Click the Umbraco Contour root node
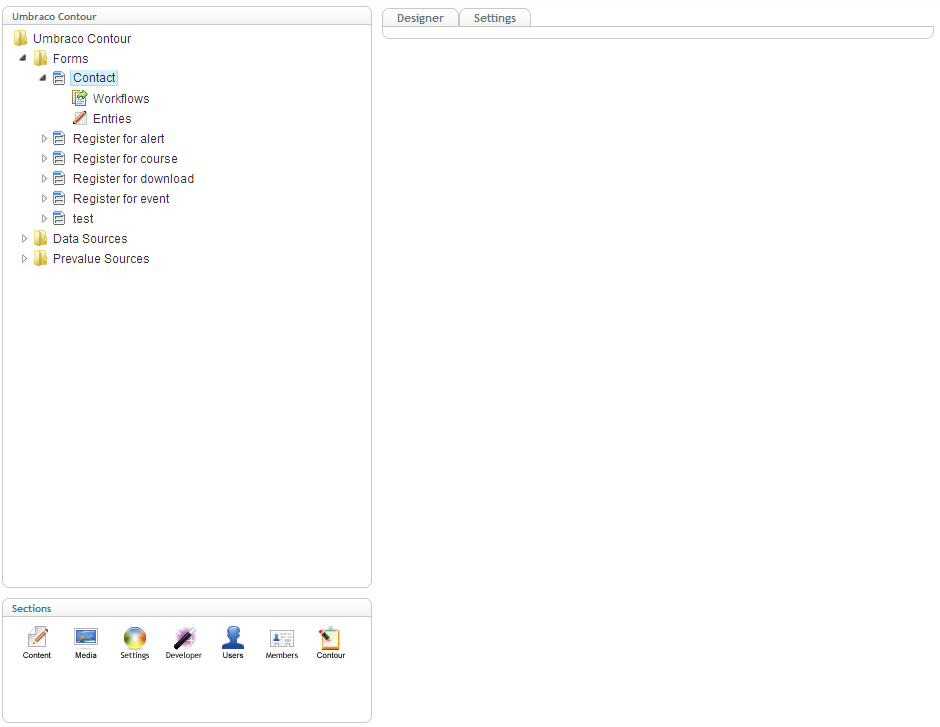 click(82, 39)
